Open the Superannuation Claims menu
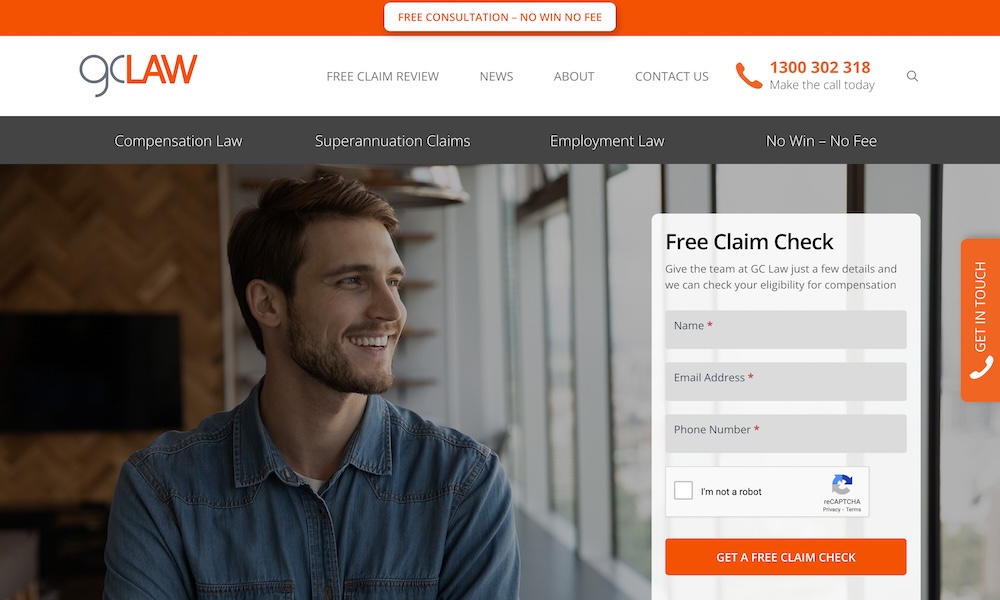Image resolution: width=1000 pixels, height=600 pixels. (392, 141)
